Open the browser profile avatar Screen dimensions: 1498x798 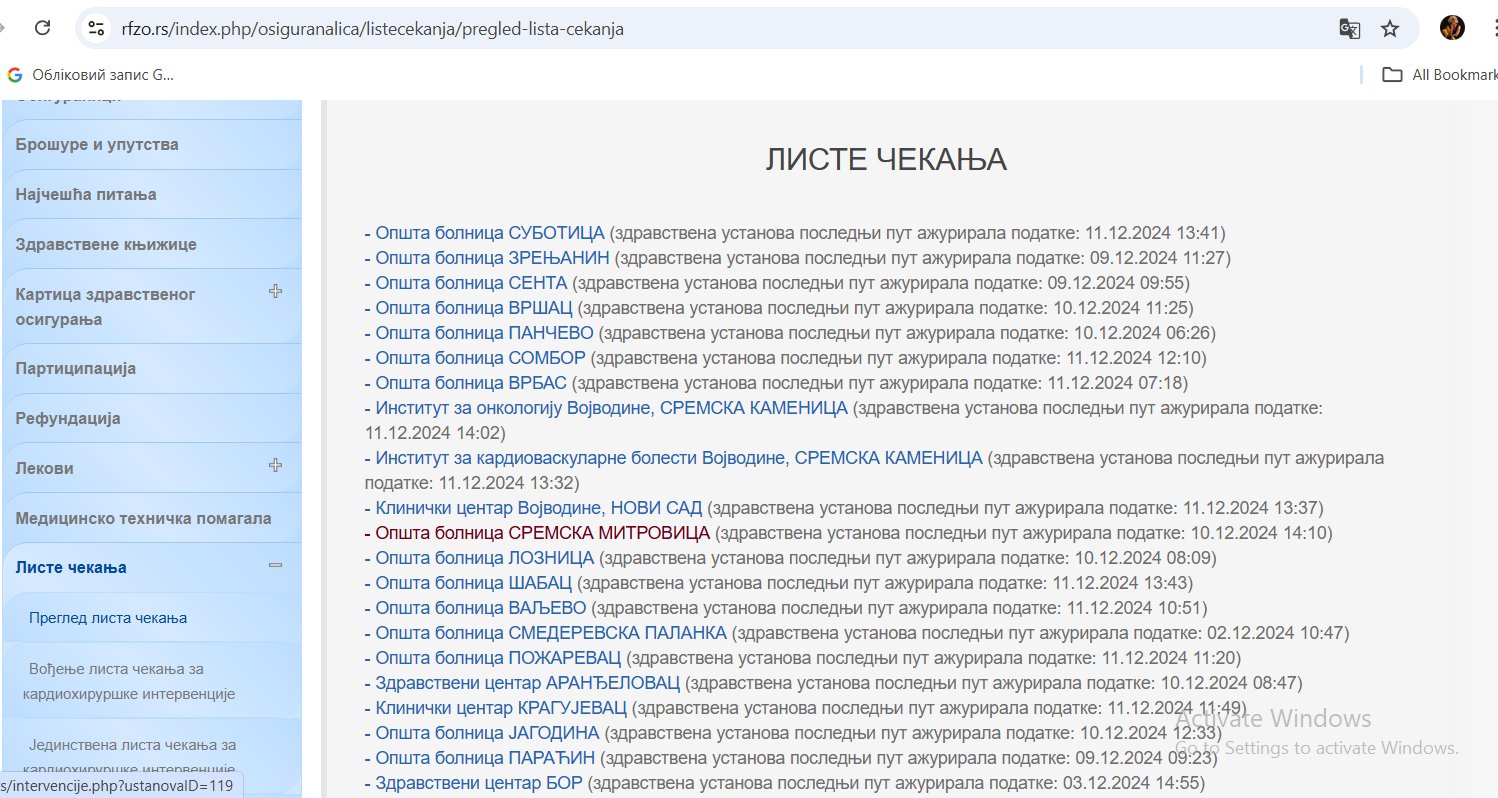[x=1452, y=28]
